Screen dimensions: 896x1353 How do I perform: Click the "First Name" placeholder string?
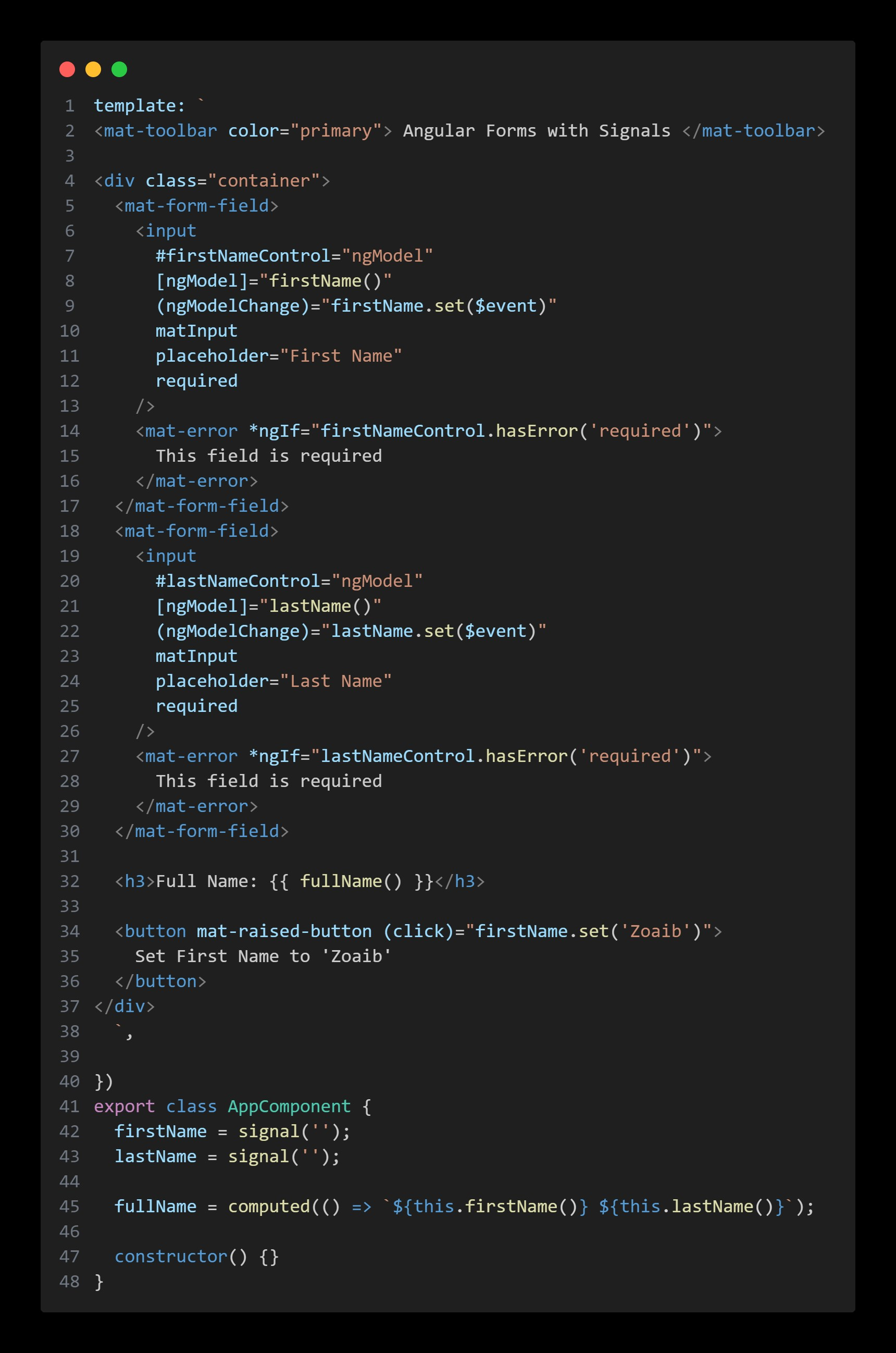point(341,355)
